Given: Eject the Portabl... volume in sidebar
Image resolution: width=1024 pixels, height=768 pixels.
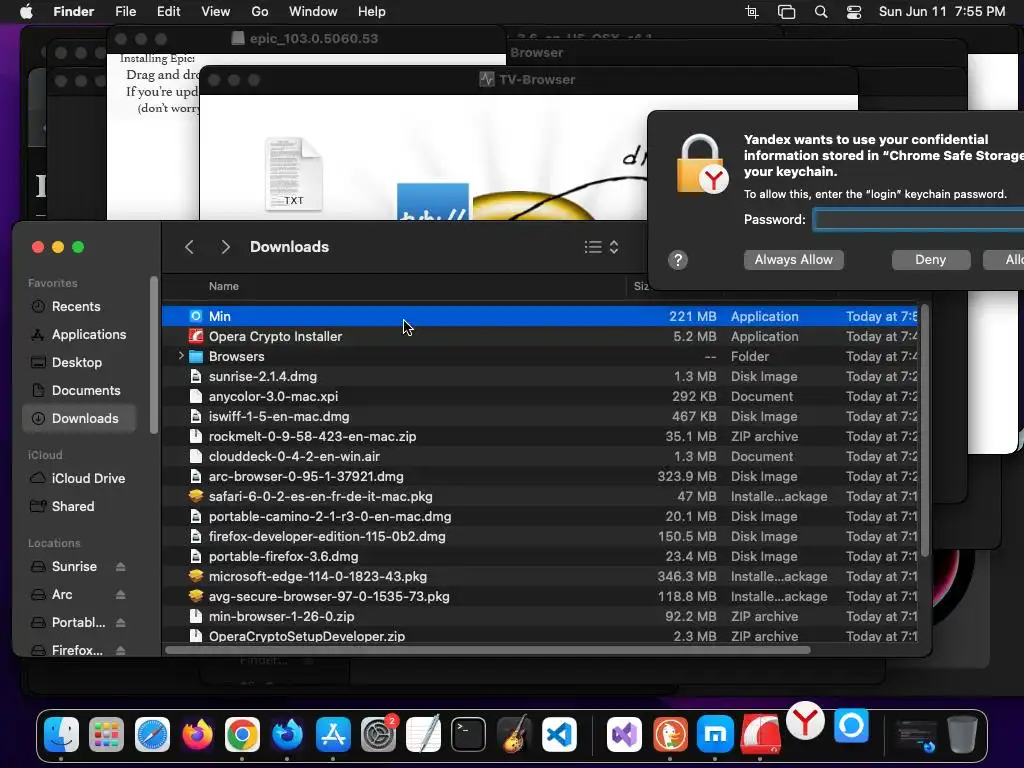Looking at the screenshot, I should point(121,623).
